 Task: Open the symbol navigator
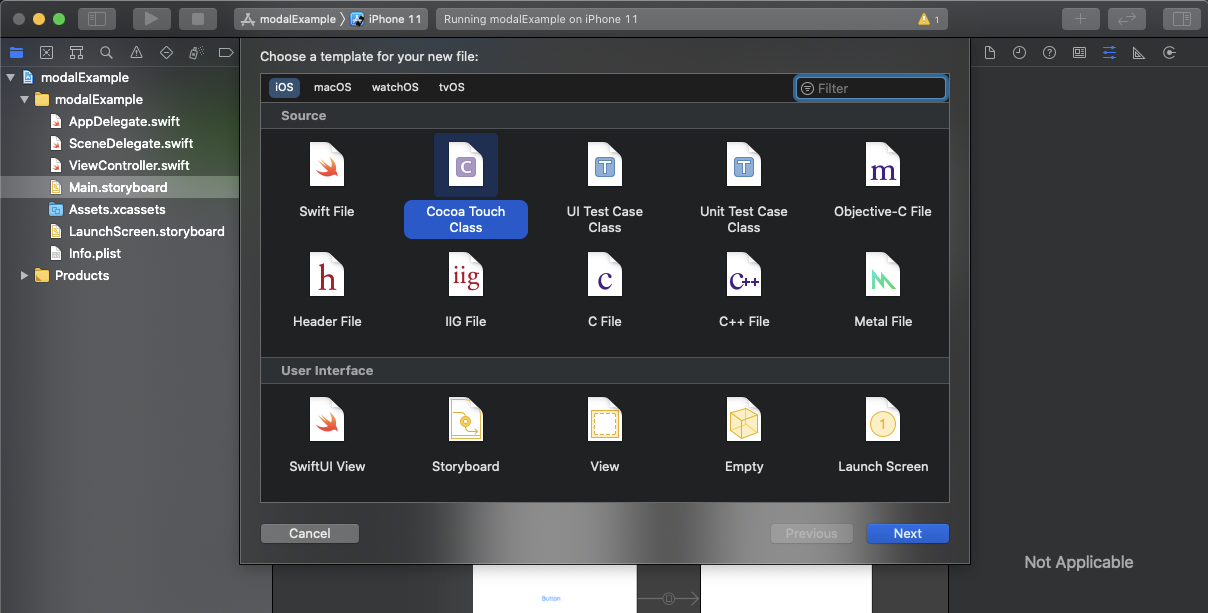pos(76,53)
